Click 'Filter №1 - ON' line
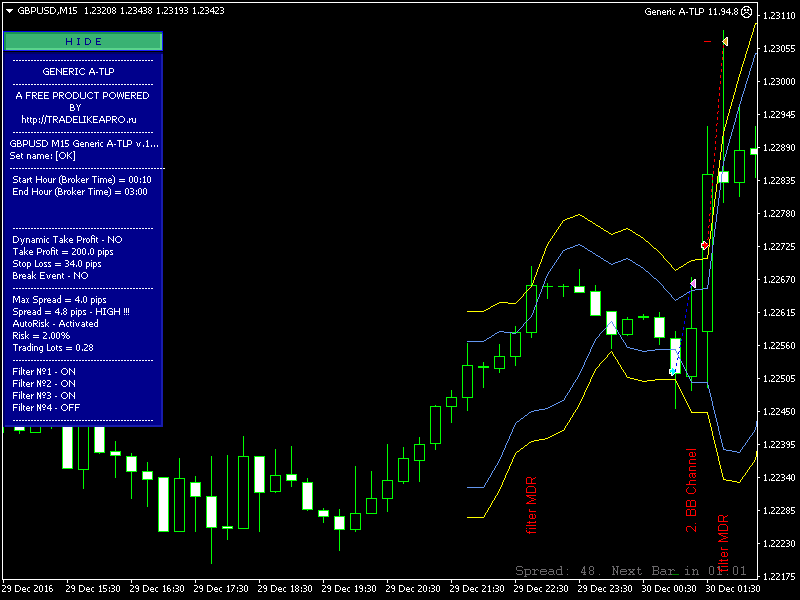 coord(44,371)
